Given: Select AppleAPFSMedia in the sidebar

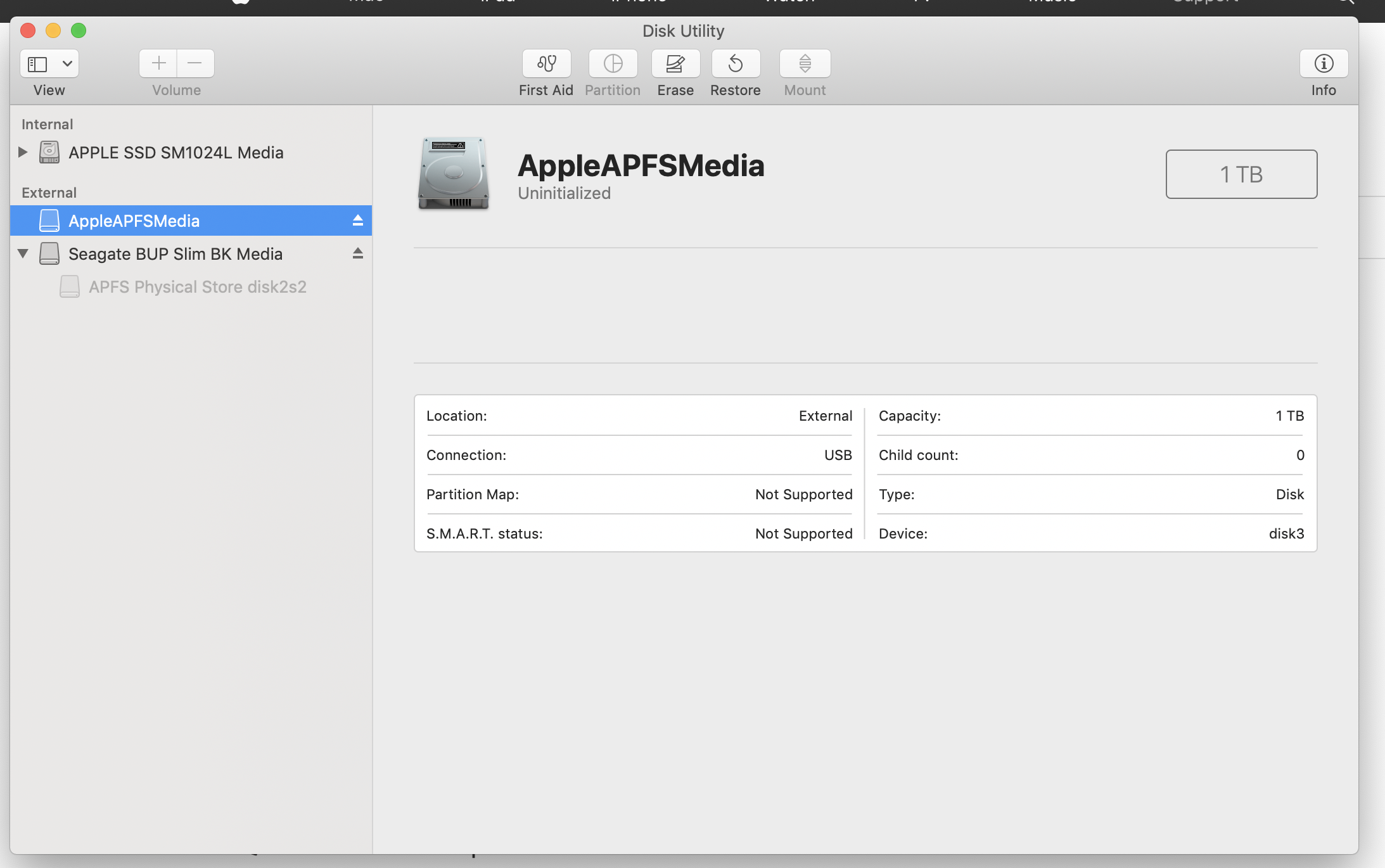Looking at the screenshot, I should click(x=134, y=221).
